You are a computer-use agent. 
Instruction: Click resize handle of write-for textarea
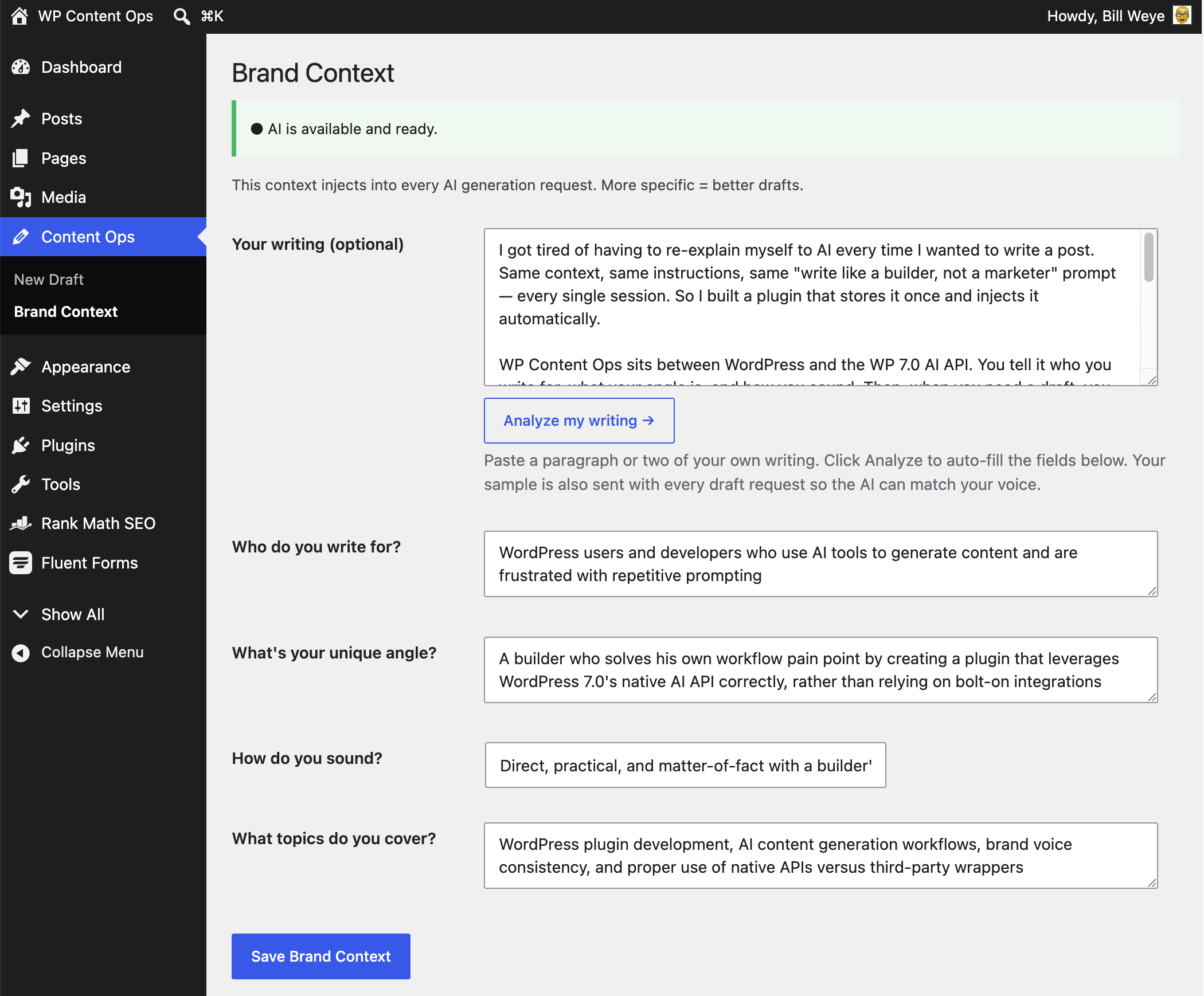[1152, 591]
